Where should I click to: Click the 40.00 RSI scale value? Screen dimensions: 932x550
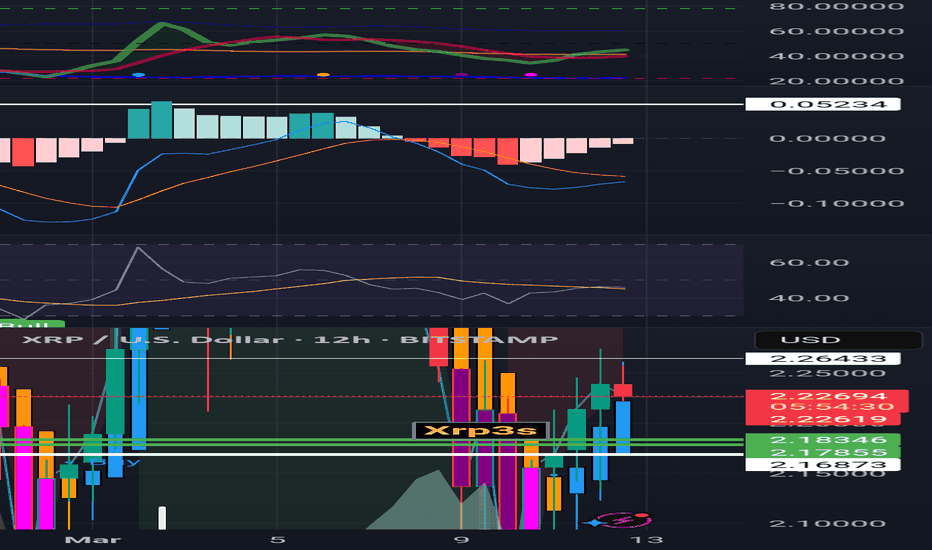pos(809,298)
